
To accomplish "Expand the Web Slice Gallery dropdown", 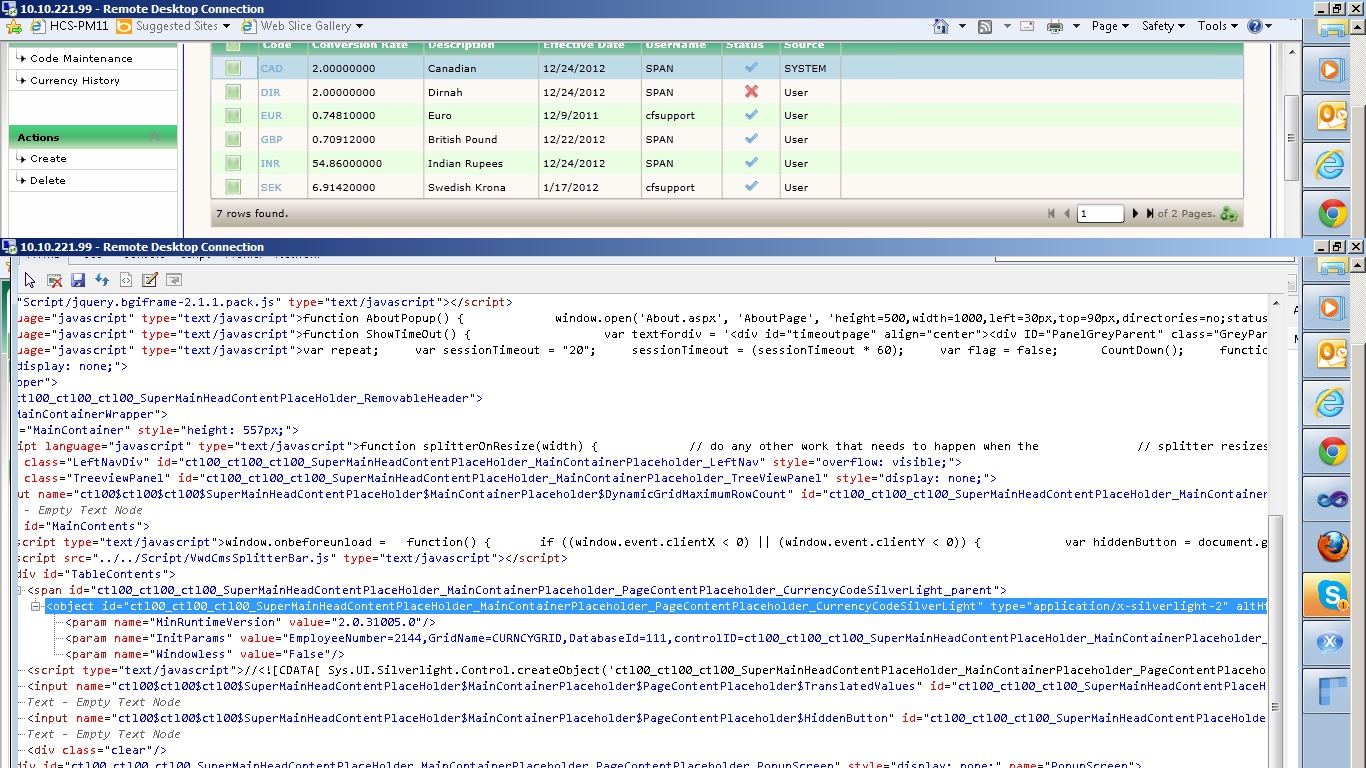I will (359, 26).
